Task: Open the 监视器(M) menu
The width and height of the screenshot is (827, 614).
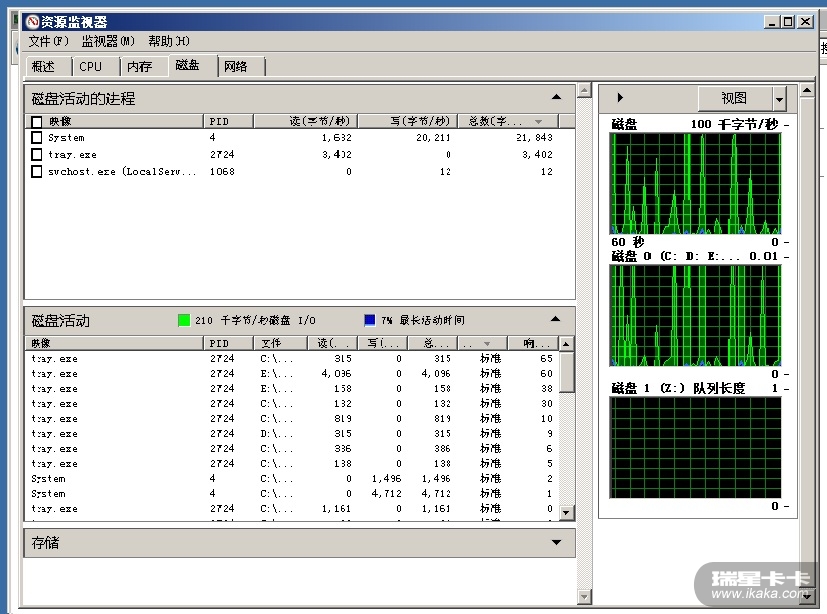Action: click(107, 41)
